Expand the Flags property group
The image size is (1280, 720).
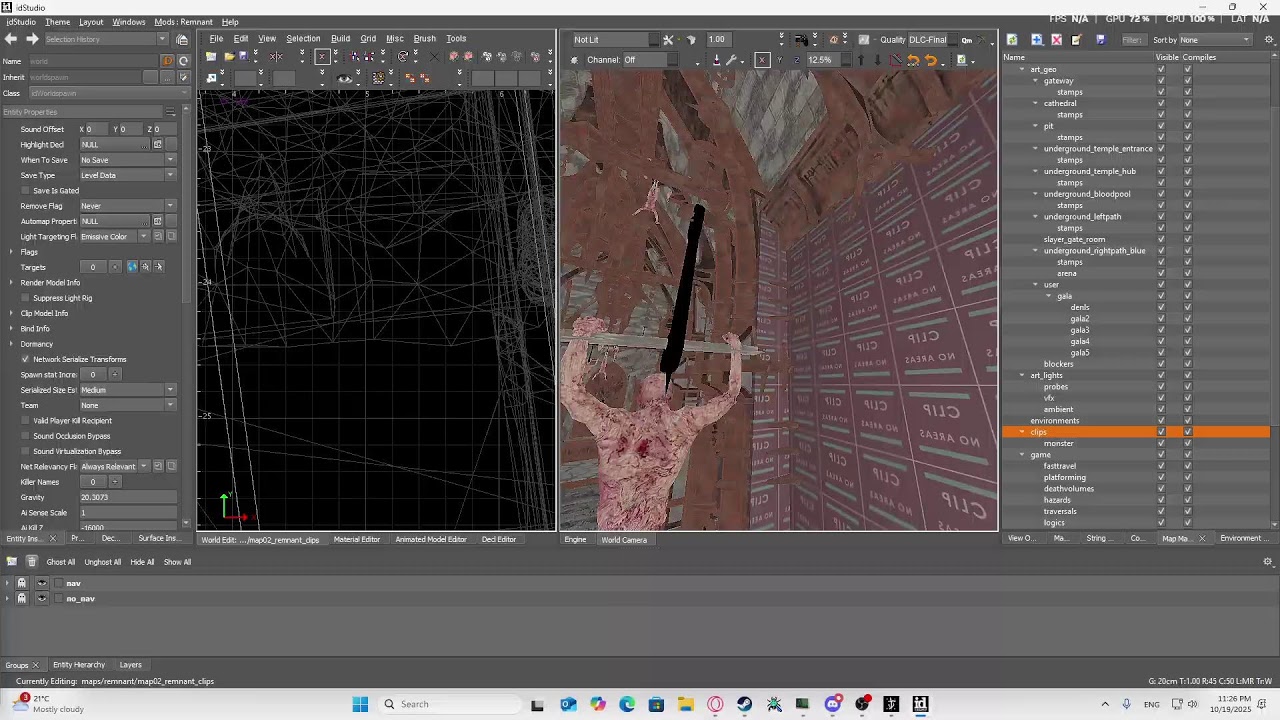11,252
